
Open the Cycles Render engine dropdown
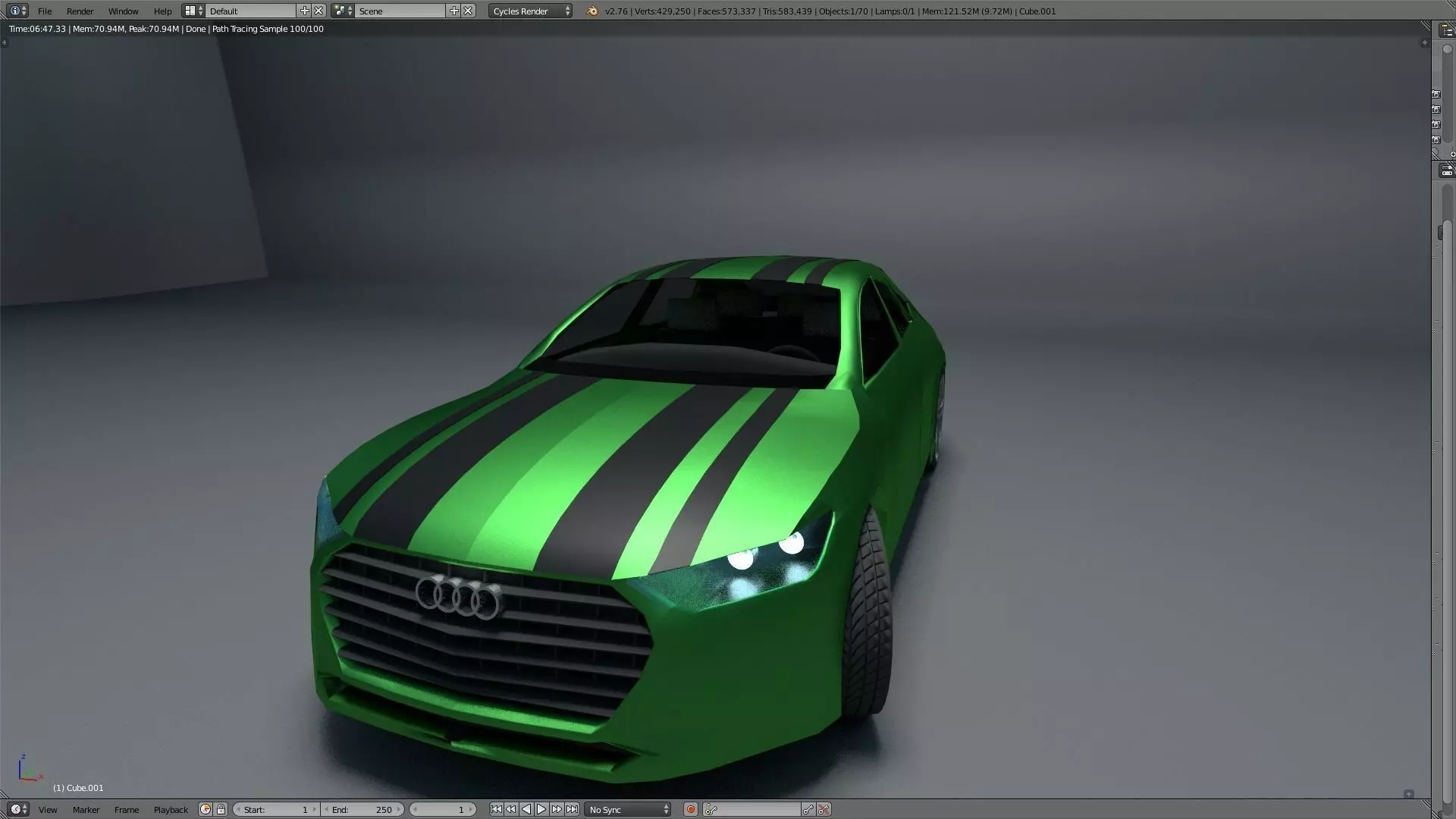530,11
